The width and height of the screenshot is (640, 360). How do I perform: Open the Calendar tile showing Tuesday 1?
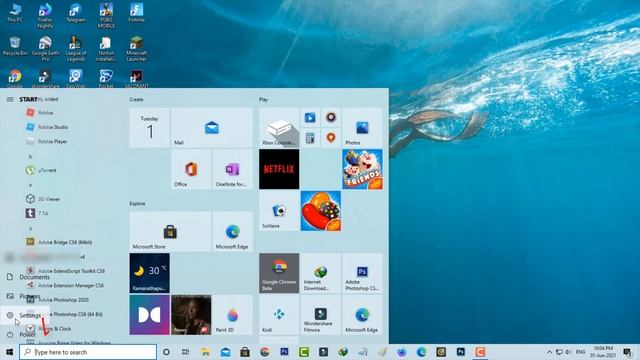pyautogui.click(x=149, y=127)
